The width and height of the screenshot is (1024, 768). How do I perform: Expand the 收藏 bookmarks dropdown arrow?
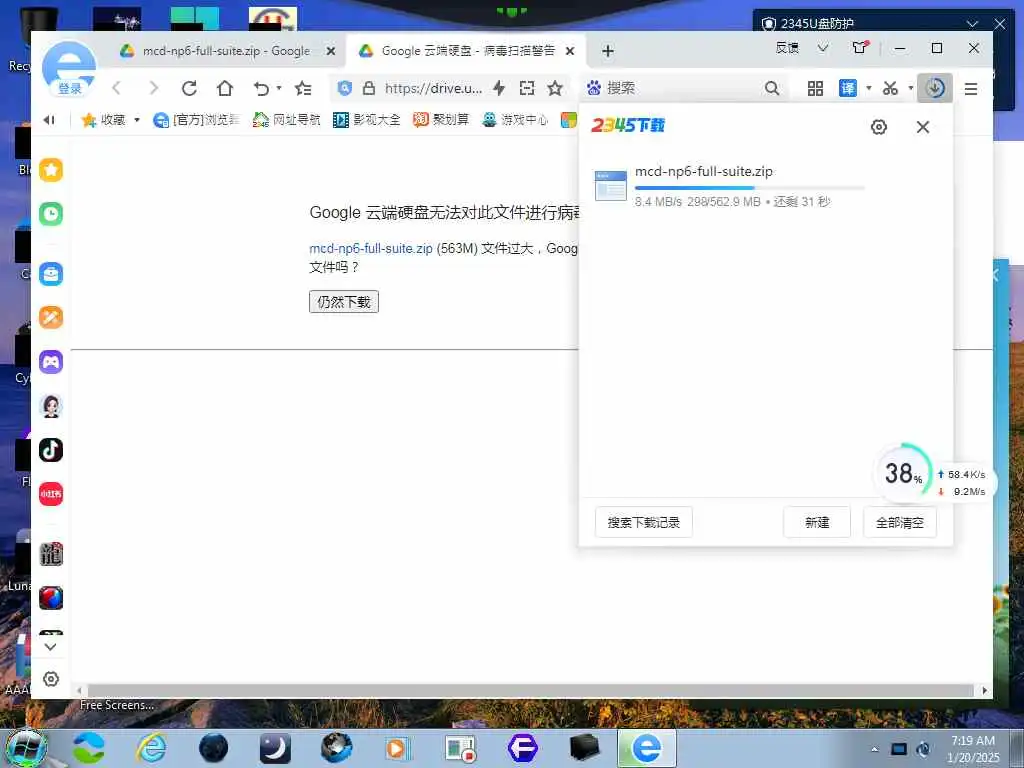click(136, 120)
